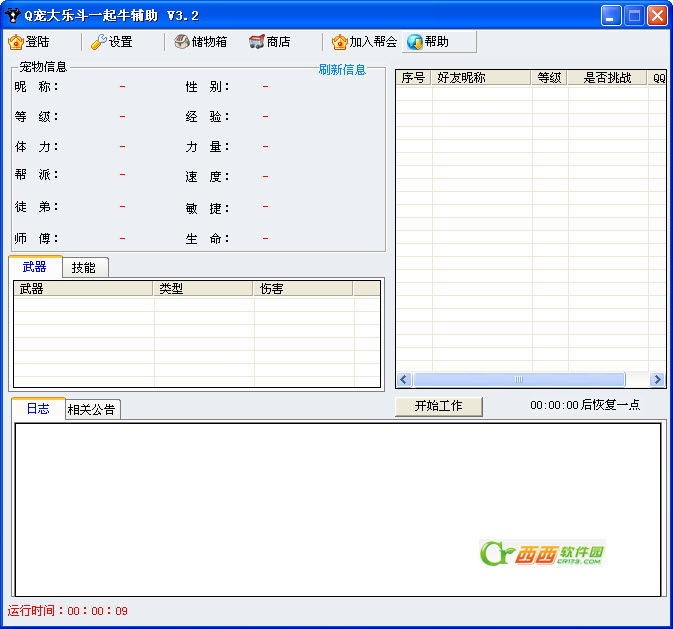673x629 pixels.
Task: Click the QQ column header
Action: pos(657,78)
